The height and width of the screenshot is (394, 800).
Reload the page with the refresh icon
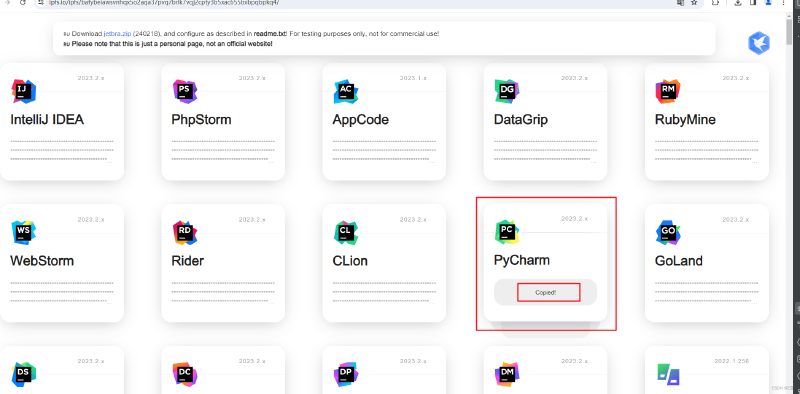(x=23, y=3)
